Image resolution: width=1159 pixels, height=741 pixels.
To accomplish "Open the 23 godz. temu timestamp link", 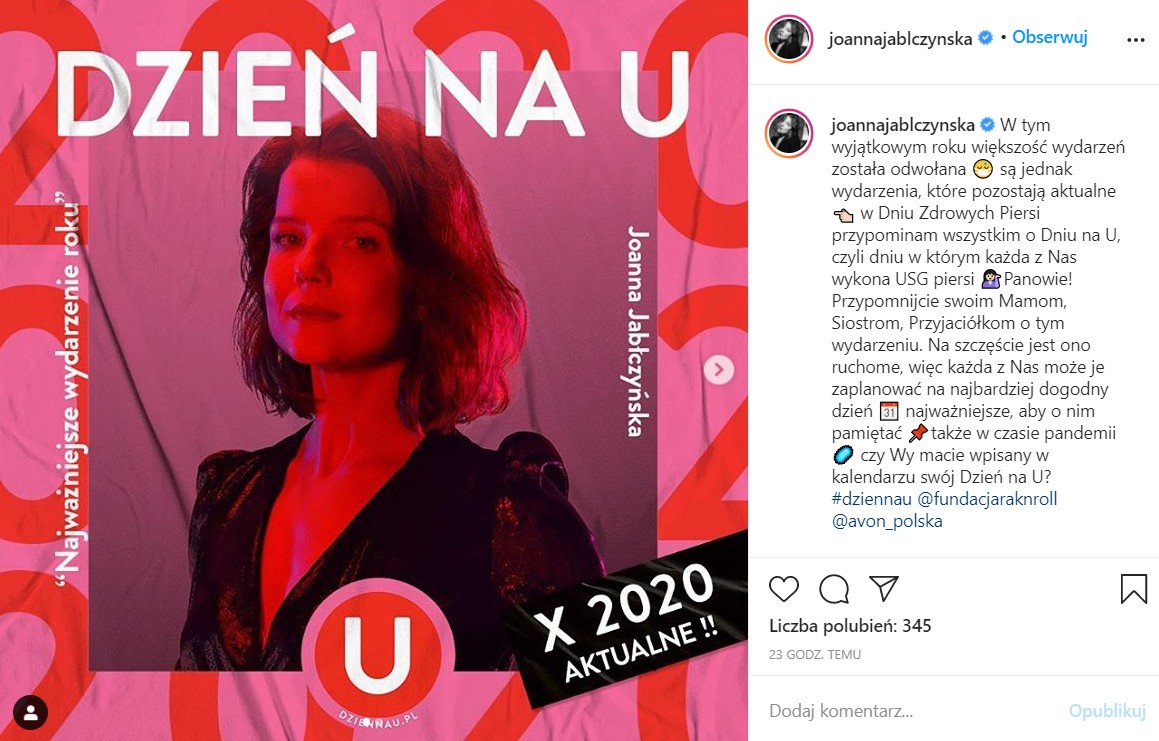I will point(815,654).
